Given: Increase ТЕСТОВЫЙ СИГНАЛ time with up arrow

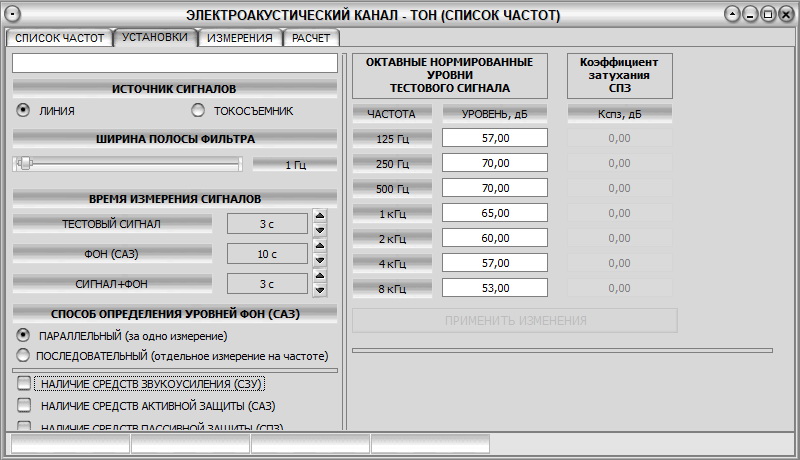Looking at the screenshot, I should [320, 216].
